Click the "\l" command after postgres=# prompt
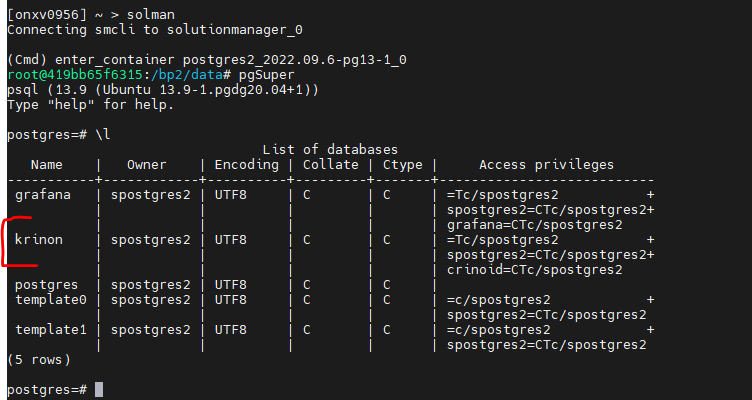Image resolution: width=752 pixels, height=400 pixels. click(103, 135)
